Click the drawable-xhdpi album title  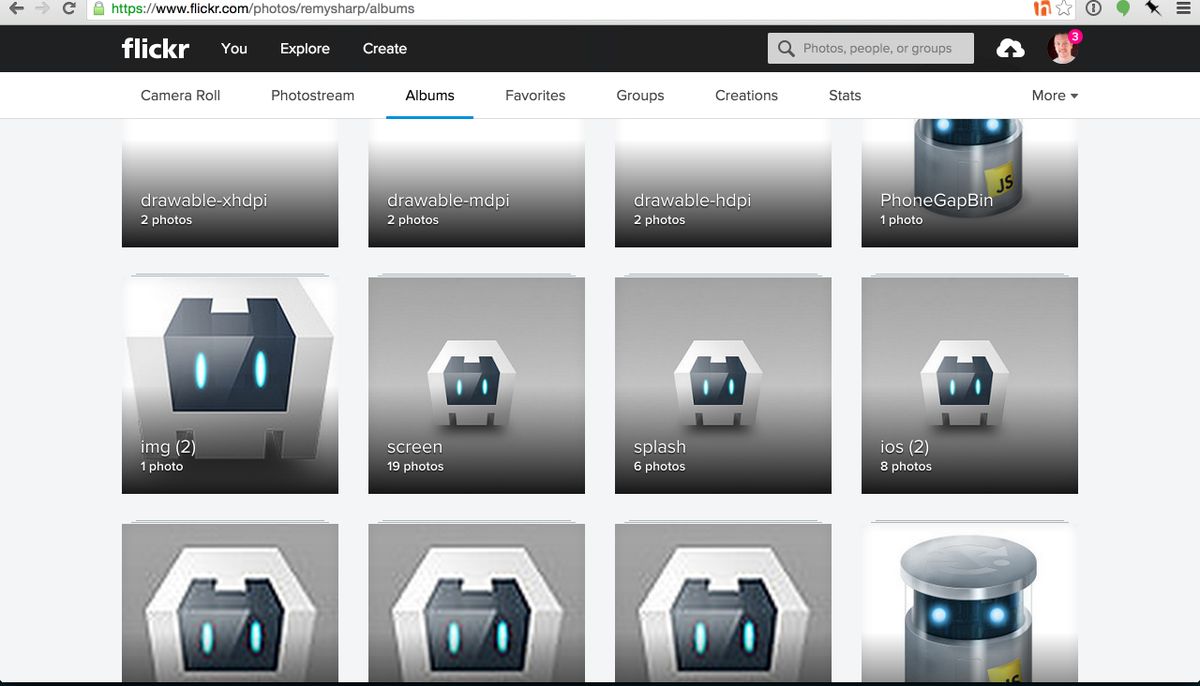point(204,200)
